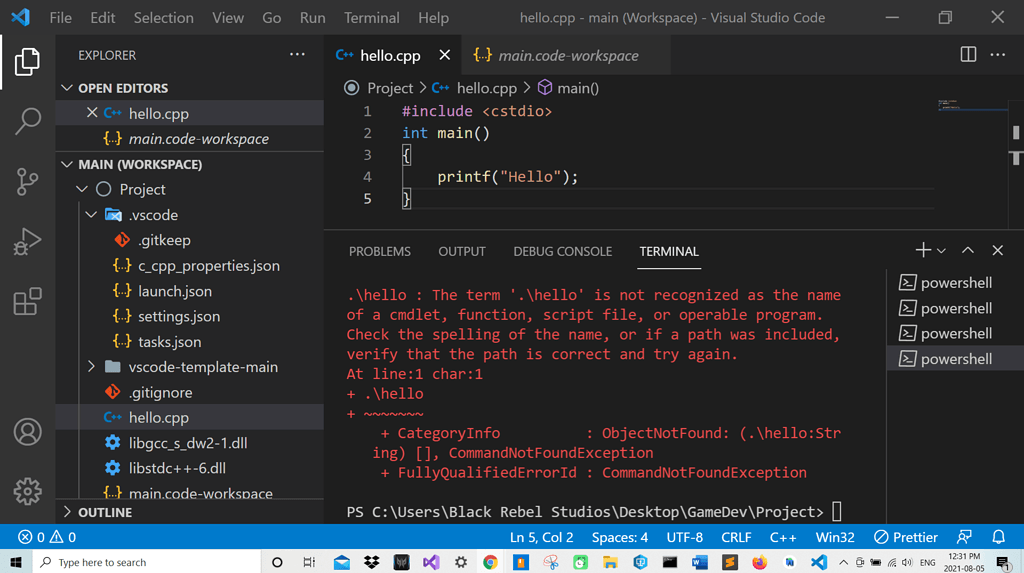Open the Selection menu
Viewport: 1024px width, 573px height.
163,18
